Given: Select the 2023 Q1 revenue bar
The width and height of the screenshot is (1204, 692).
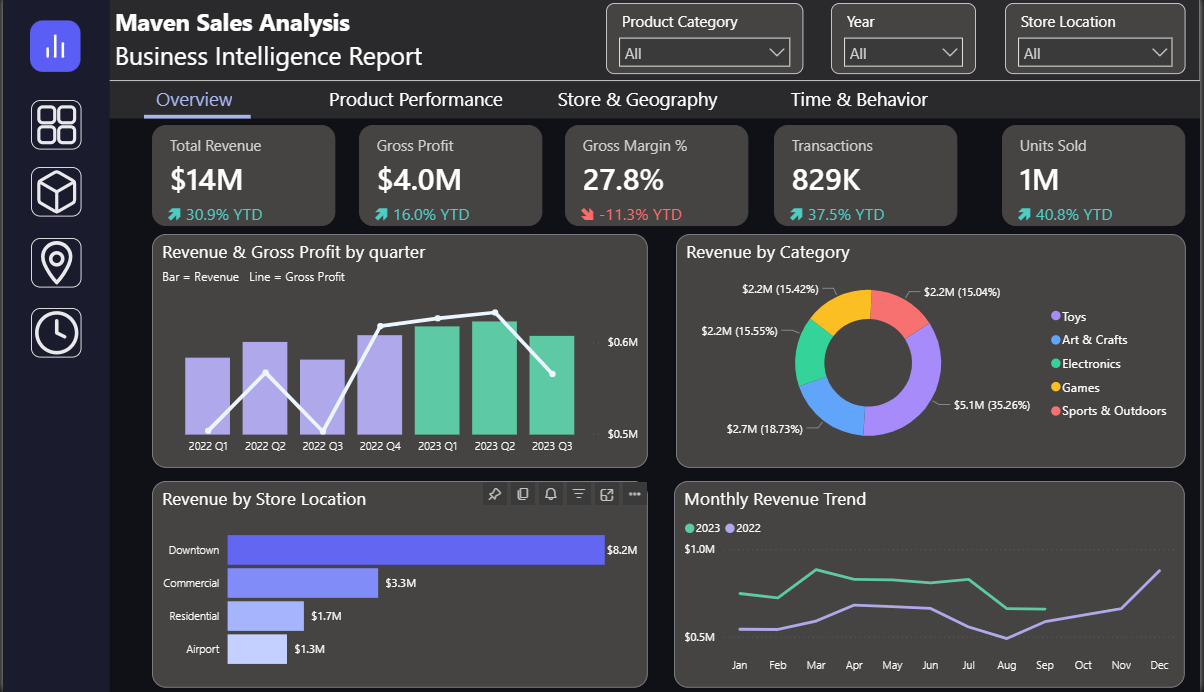Looking at the screenshot, I should pos(437,380).
